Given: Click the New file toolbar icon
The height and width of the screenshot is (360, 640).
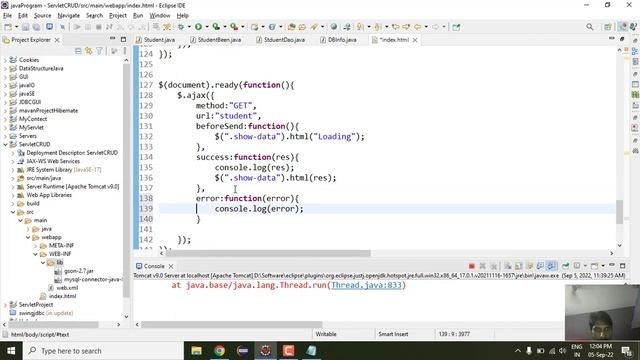Looking at the screenshot, I should click(x=8, y=27).
